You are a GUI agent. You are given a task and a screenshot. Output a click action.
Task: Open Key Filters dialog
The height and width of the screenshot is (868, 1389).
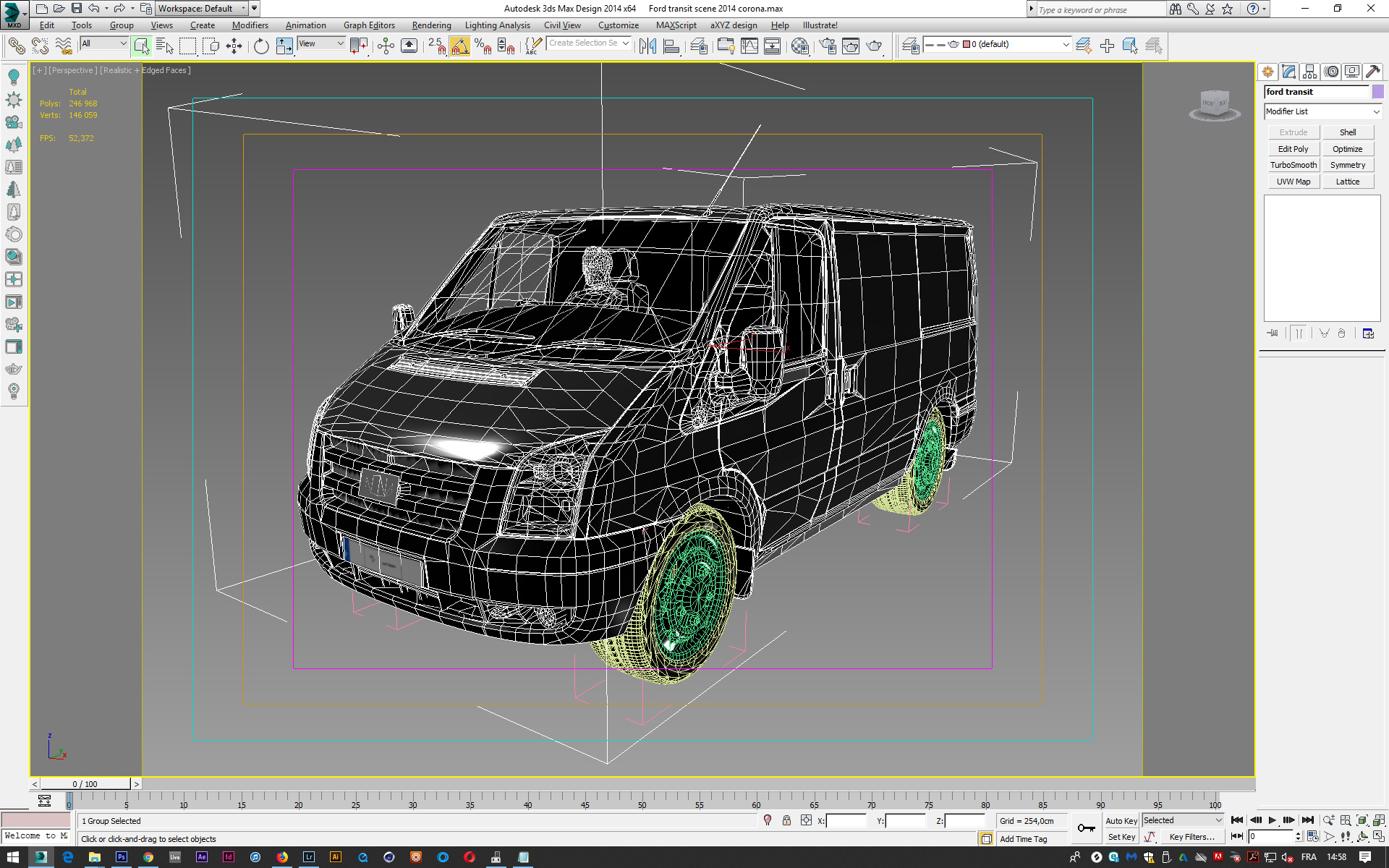(1192, 837)
